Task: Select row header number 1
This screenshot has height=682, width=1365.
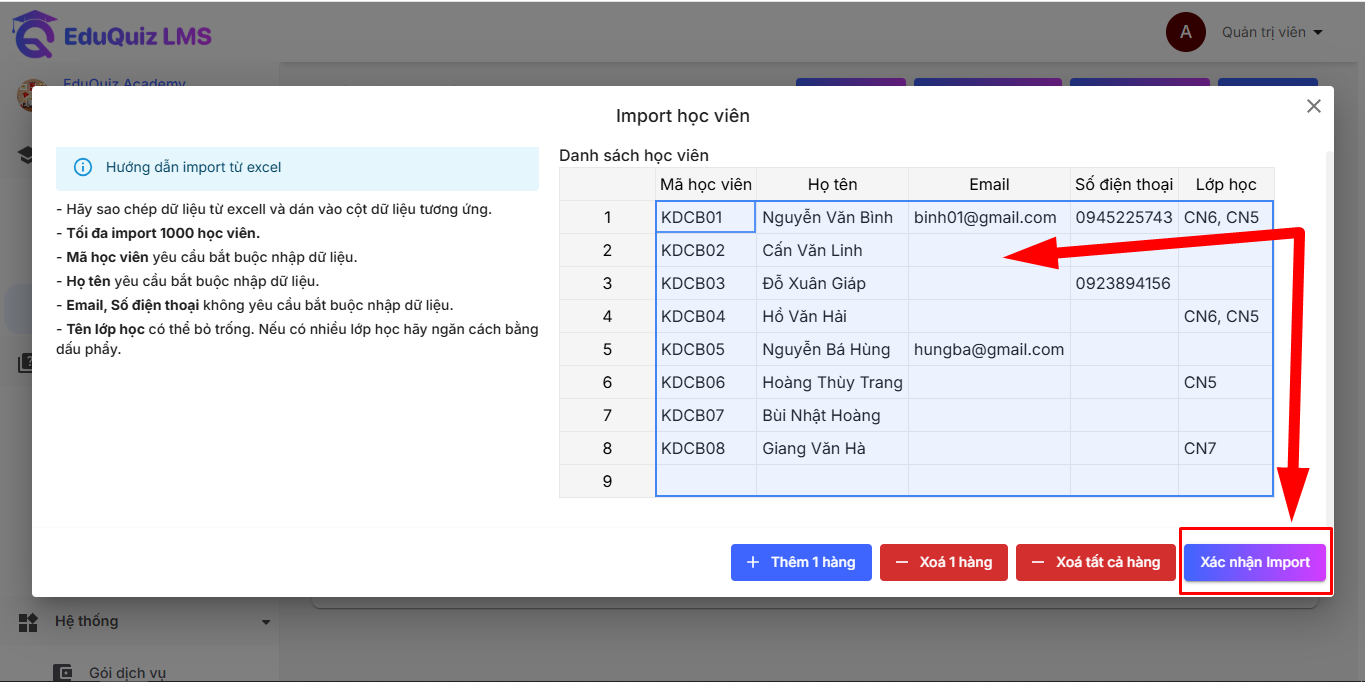Action: point(607,217)
